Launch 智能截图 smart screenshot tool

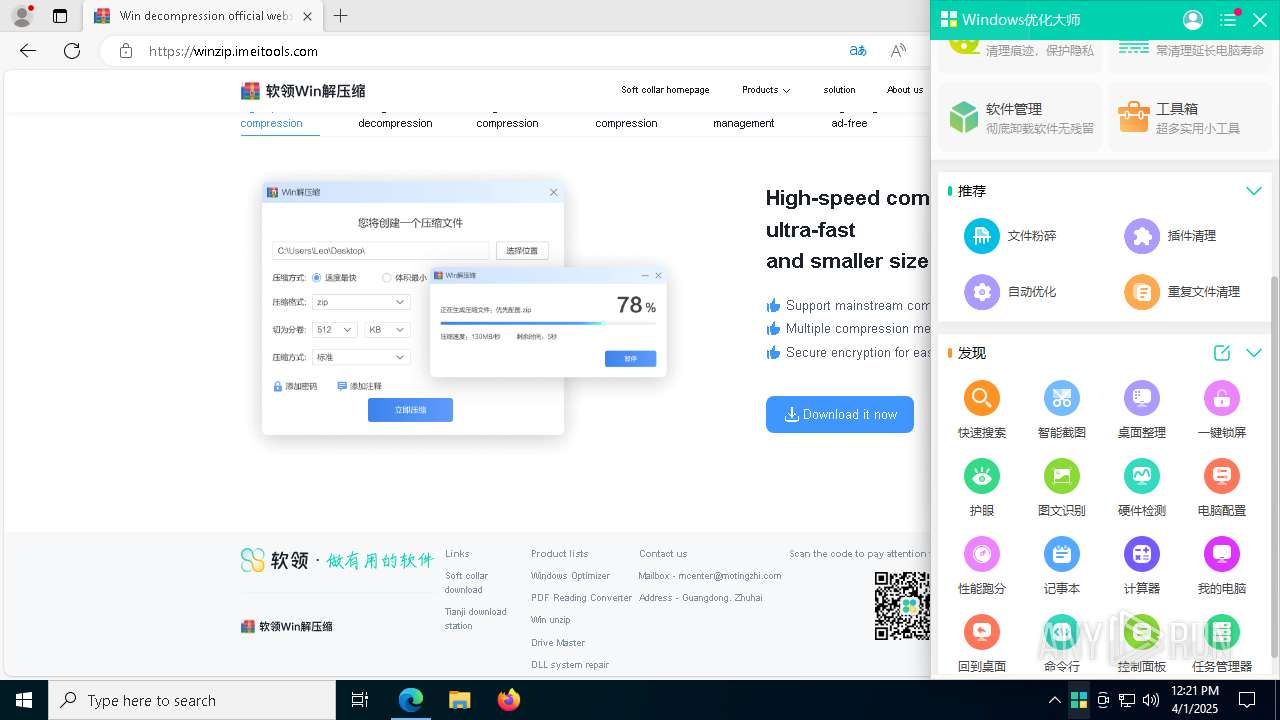tap(1062, 410)
